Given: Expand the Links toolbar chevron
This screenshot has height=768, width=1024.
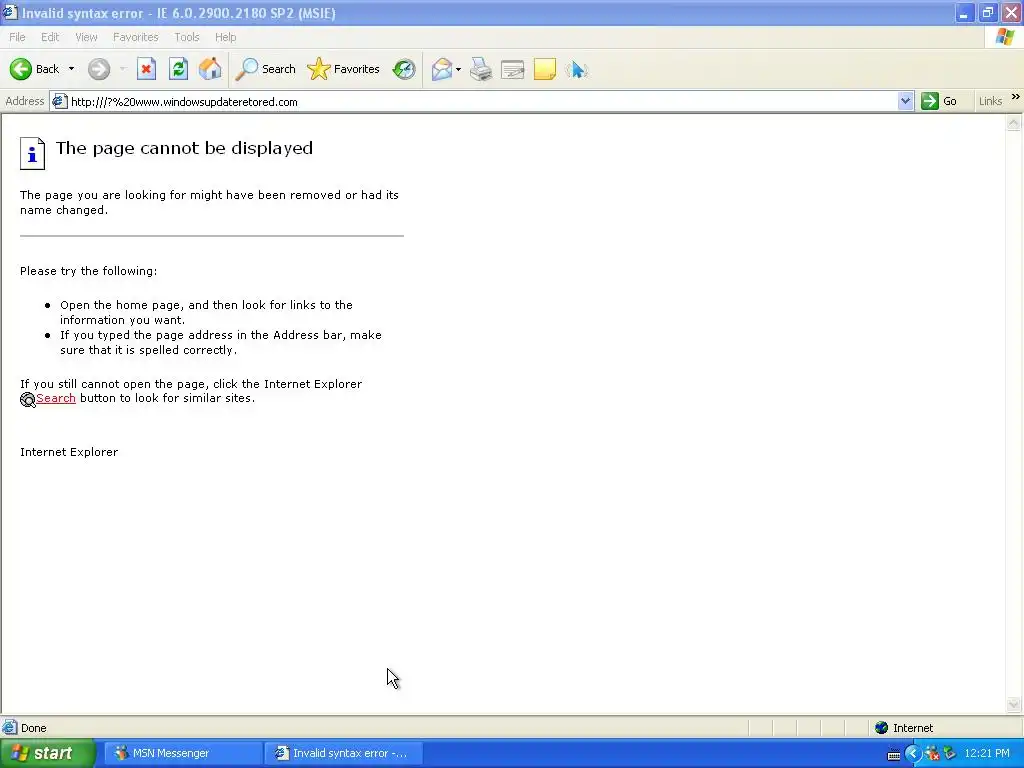Looking at the screenshot, I should (x=1016, y=97).
